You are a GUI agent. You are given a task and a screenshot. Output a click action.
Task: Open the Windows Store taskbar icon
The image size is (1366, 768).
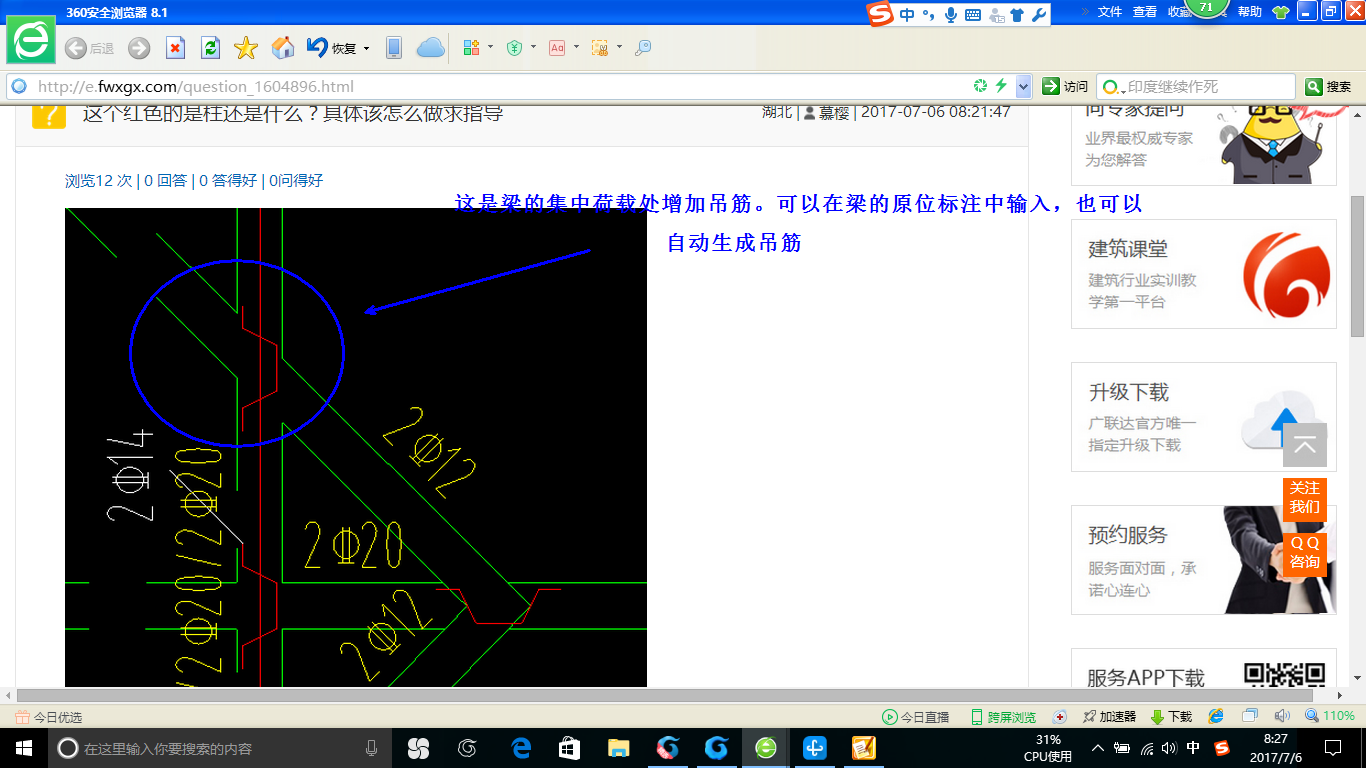[570, 748]
